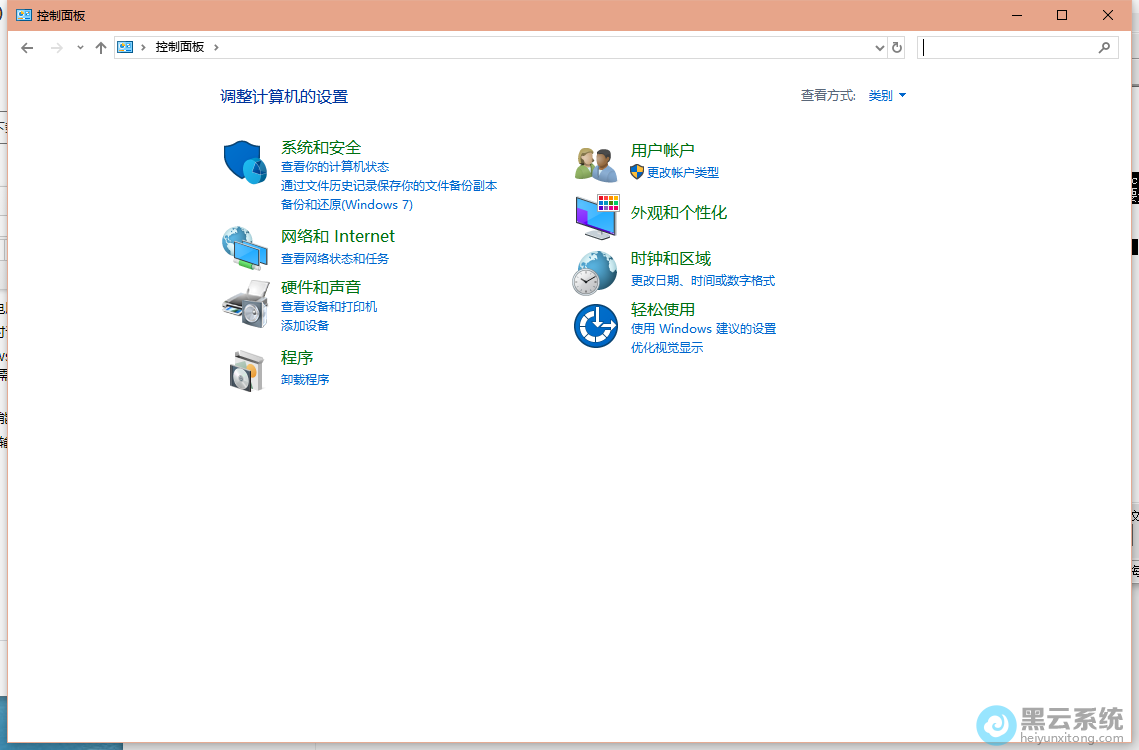Click 查看网络状态和任务 link
Viewport: 1139px width, 750px height.
335,259
